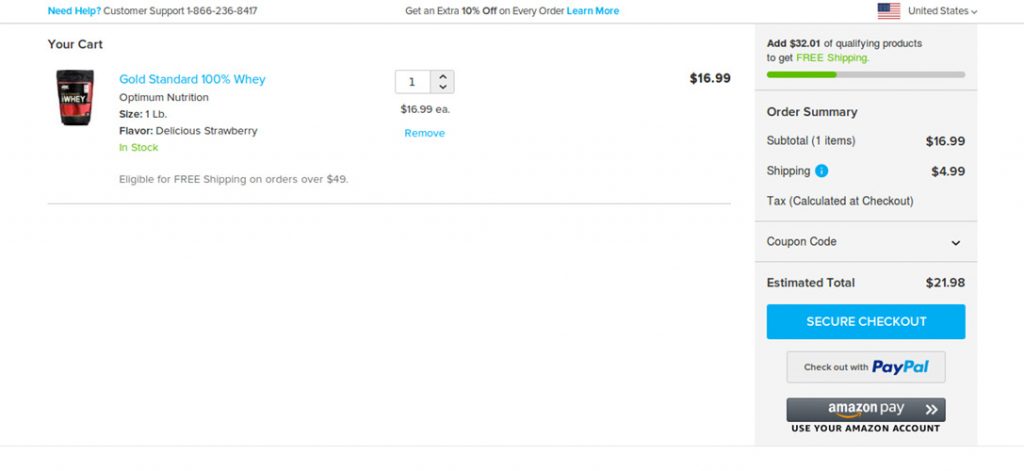Click the free shipping progress bar
This screenshot has height=471, width=1024.
865,75
